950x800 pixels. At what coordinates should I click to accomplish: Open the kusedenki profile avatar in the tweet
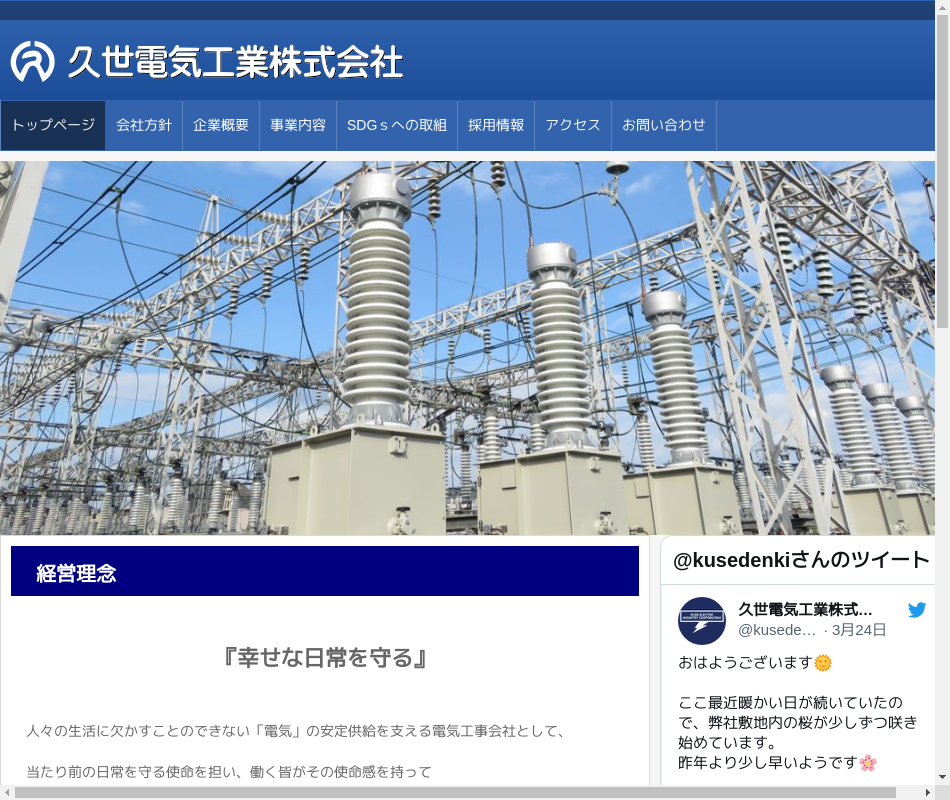coord(702,621)
